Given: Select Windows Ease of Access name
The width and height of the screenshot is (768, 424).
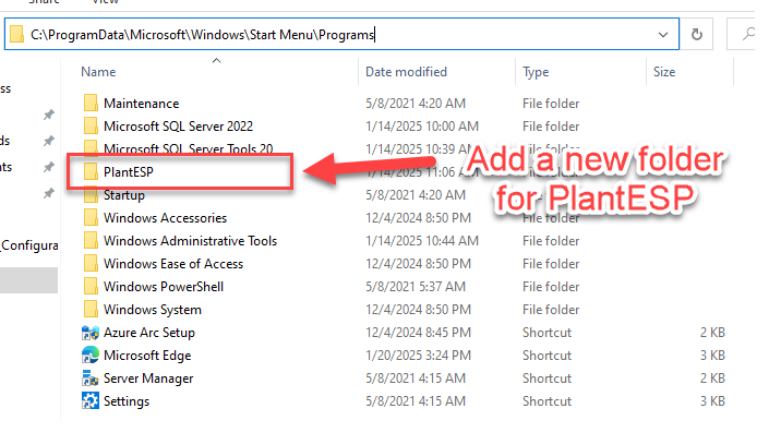Looking at the screenshot, I should coord(173,264).
